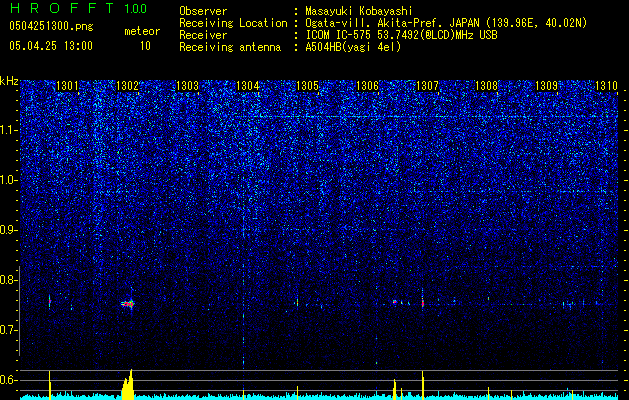Image resolution: width=629 pixels, height=400 pixels.
Task: Click the yellow amplitude spike before 1301
Action: [50, 385]
